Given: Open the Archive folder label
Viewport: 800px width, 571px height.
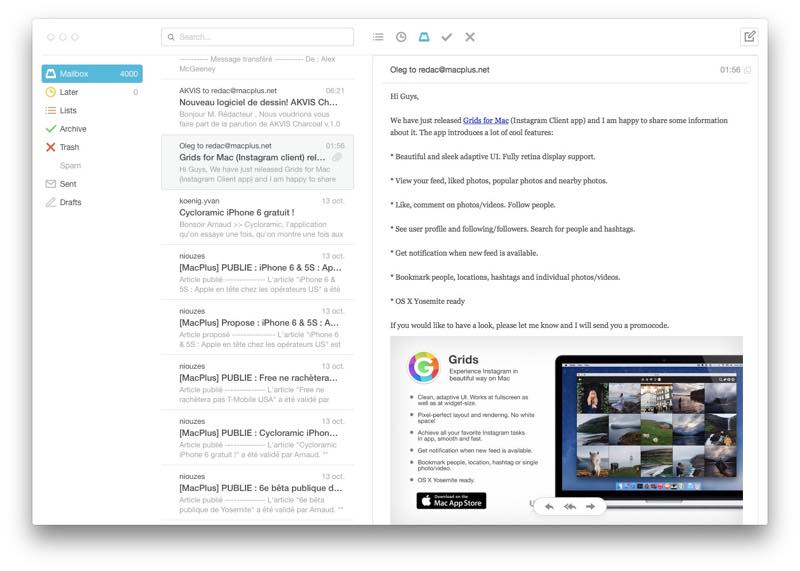Looking at the screenshot, I should 73,129.
